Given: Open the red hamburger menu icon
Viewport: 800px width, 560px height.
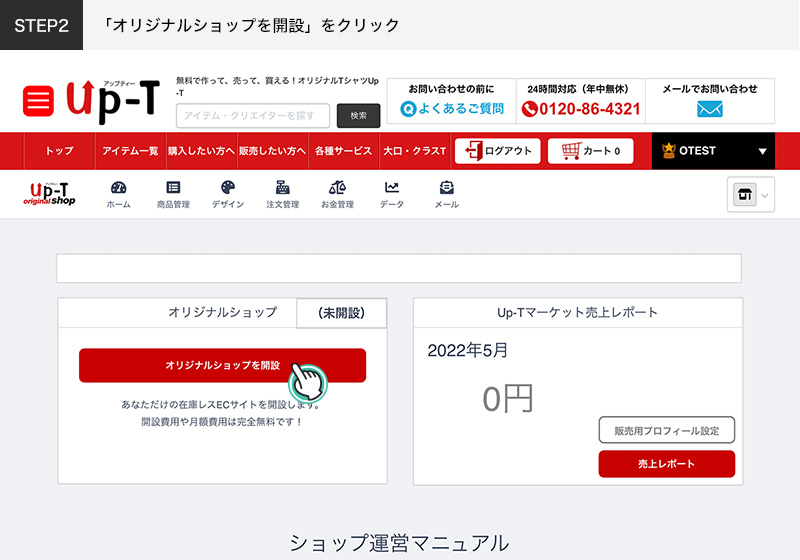Looking at the screenshot, I should (x=39, y=101).
